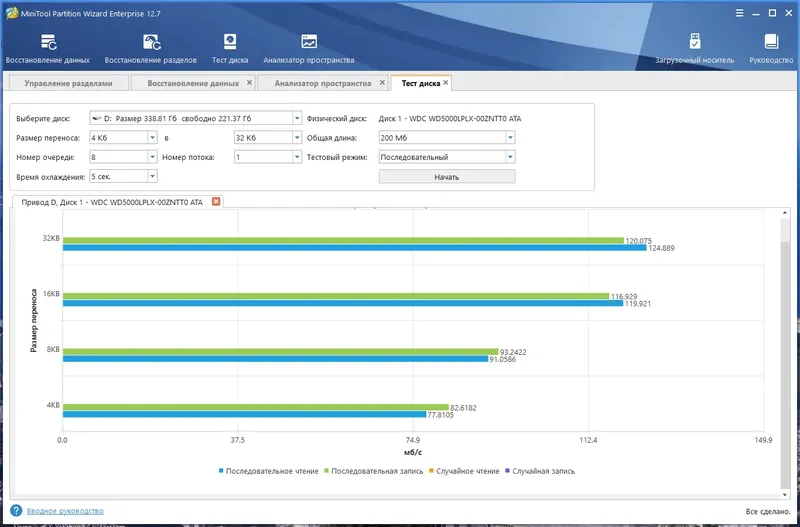Open the Тестовый режим dropdown
Screen dimensions: 800x527
coord(510,157)
